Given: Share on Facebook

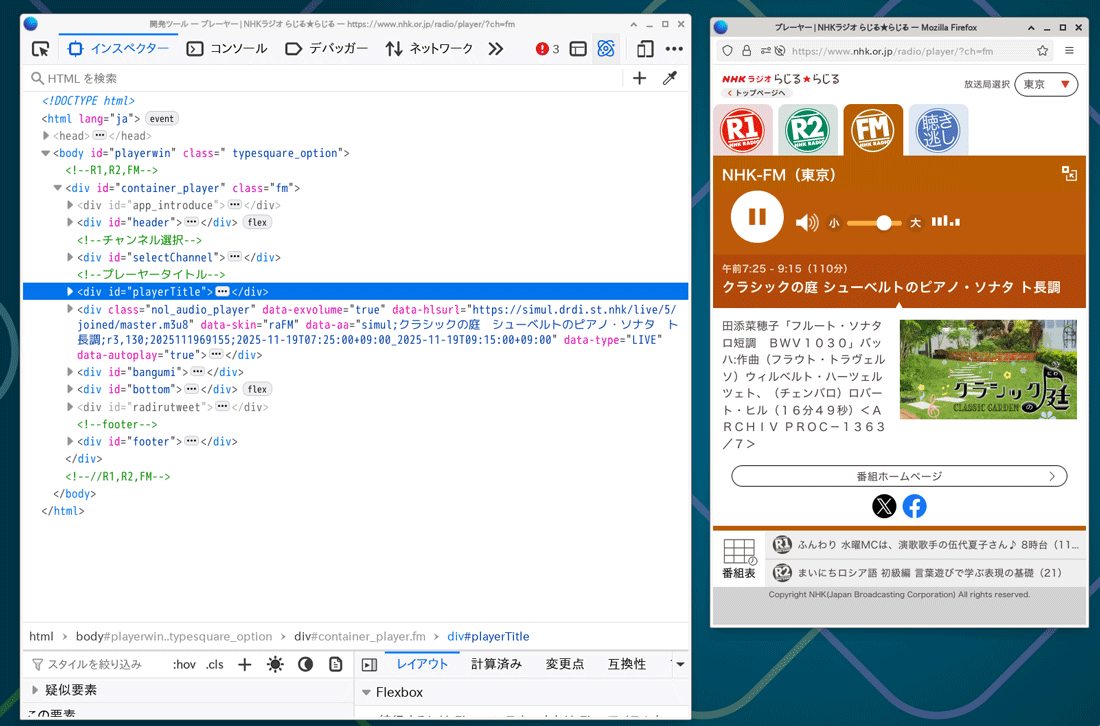Looking at the screenshot, I should coord(914,506).
